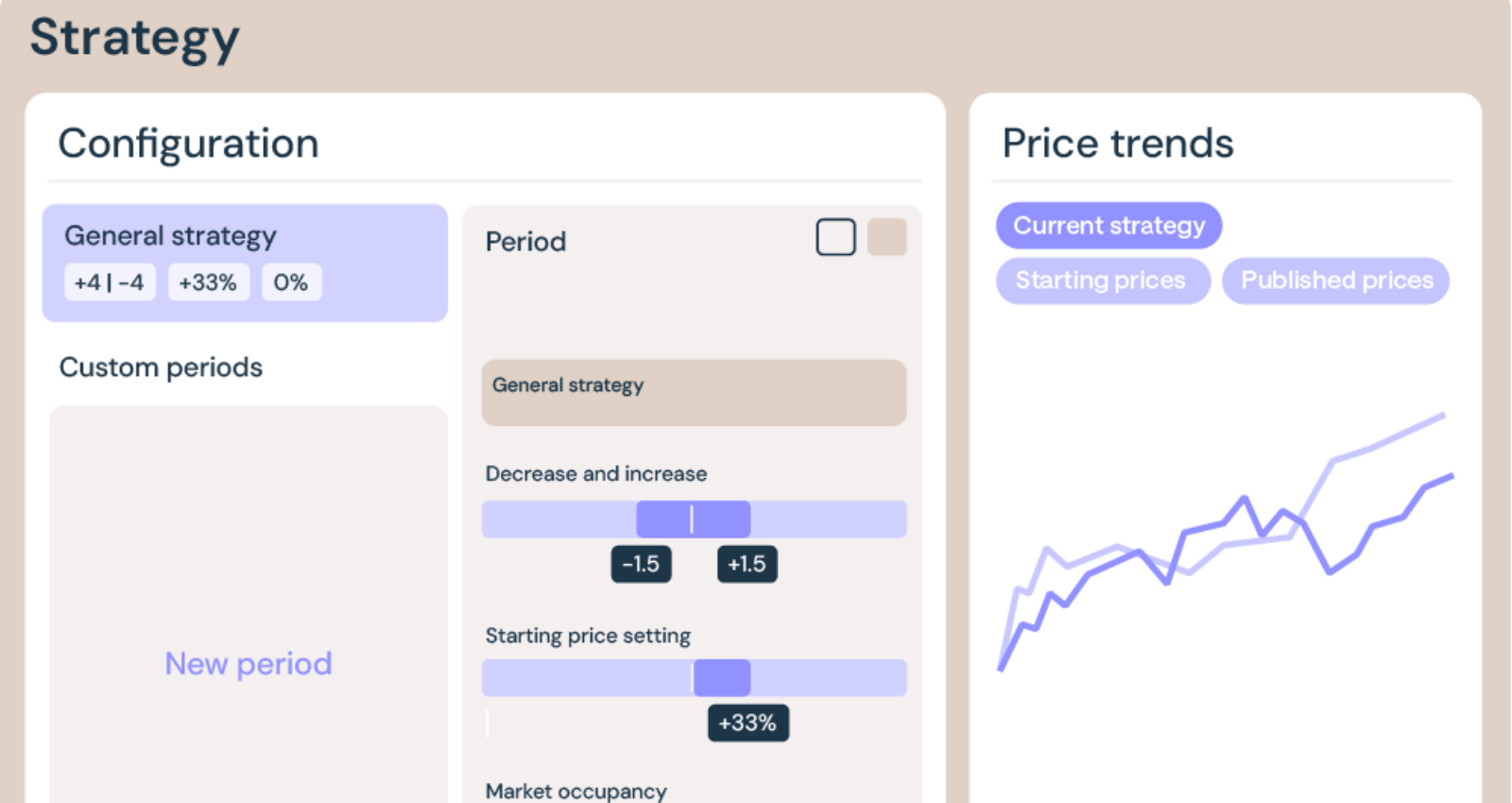Image resolution: width=1512 pixels, height=803 pixels.
Task: Click the +4 | -4 chip
Action: 110,282
